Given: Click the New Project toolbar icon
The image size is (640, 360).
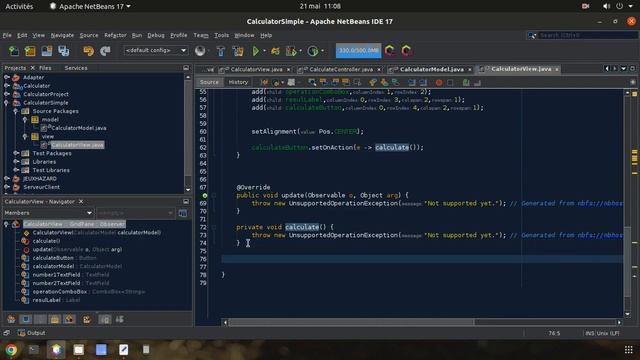Looking at the screenshot, I should 30,51.
